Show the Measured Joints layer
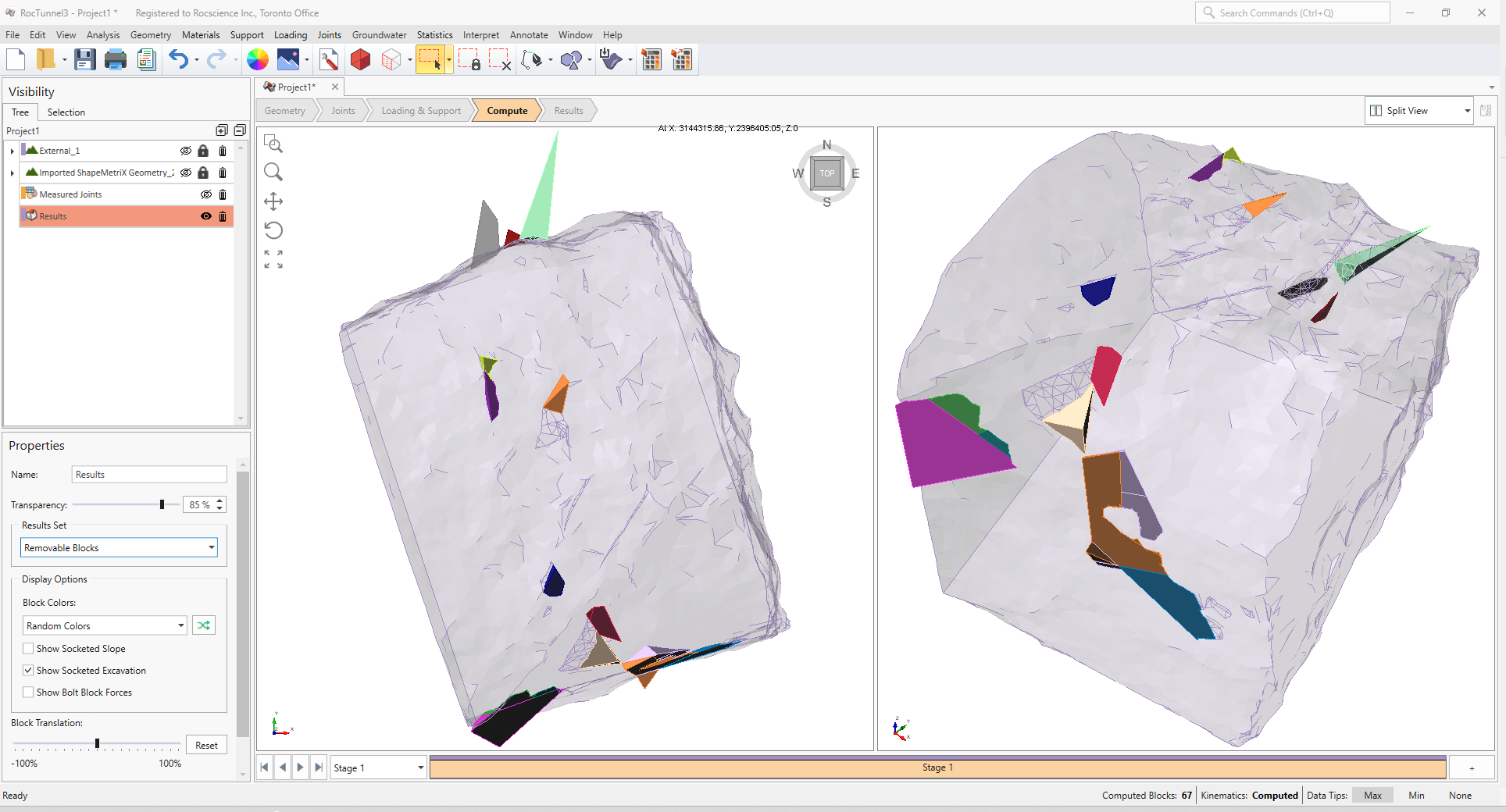 click(x=206, y=194)
